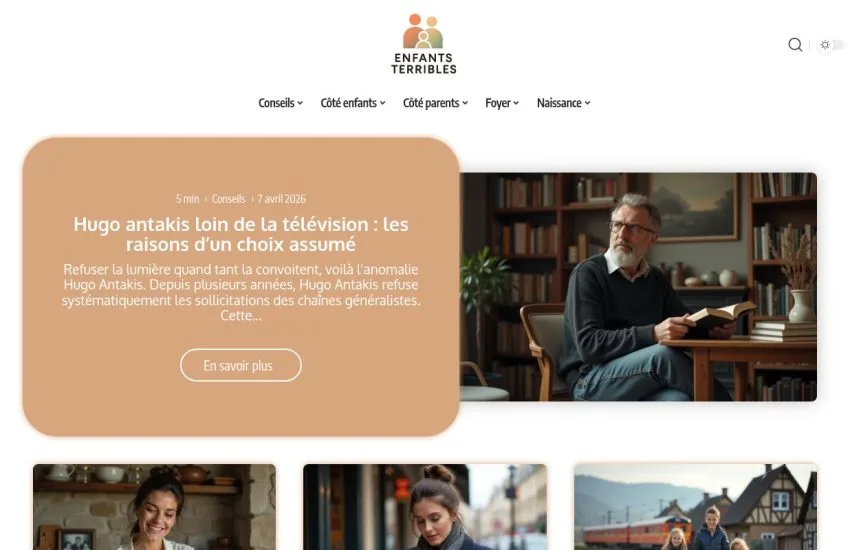Expand the Côté enfants dropdown arrow
The width and height of the screenshot is (850, 550).
pyautogui.click(x=383, y=103)
